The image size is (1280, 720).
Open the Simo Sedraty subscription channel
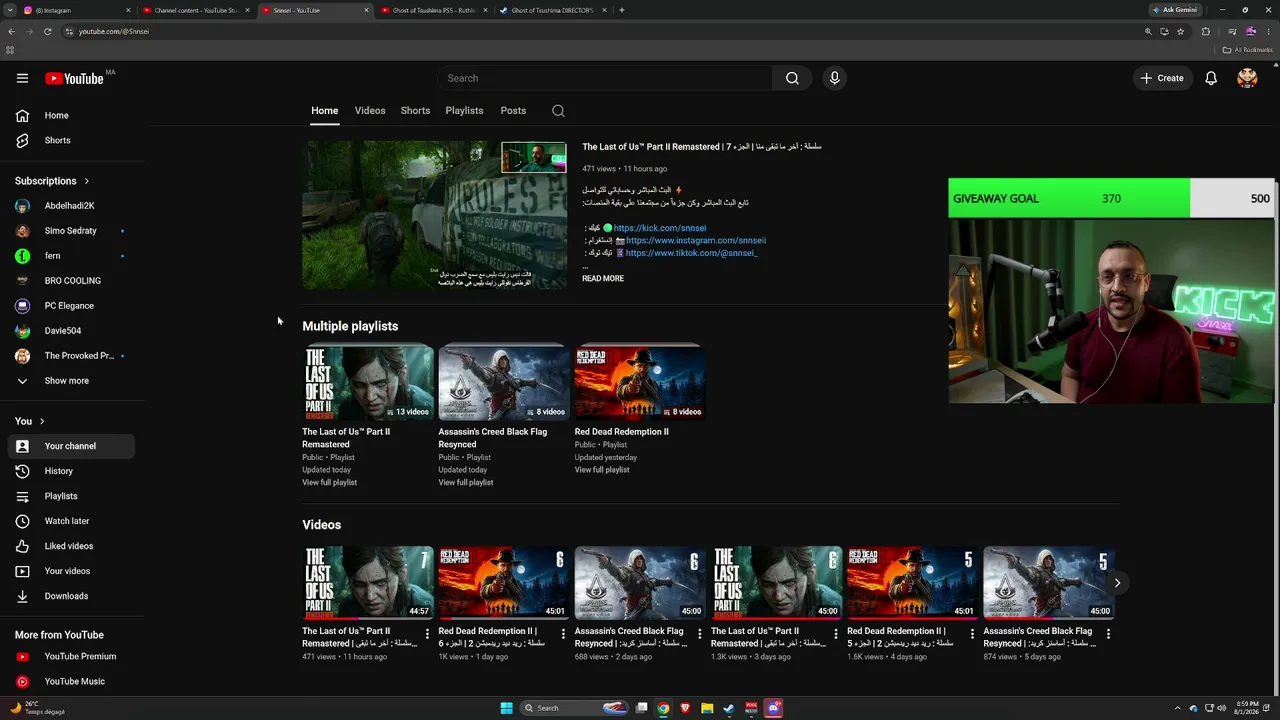coord(70,231)
